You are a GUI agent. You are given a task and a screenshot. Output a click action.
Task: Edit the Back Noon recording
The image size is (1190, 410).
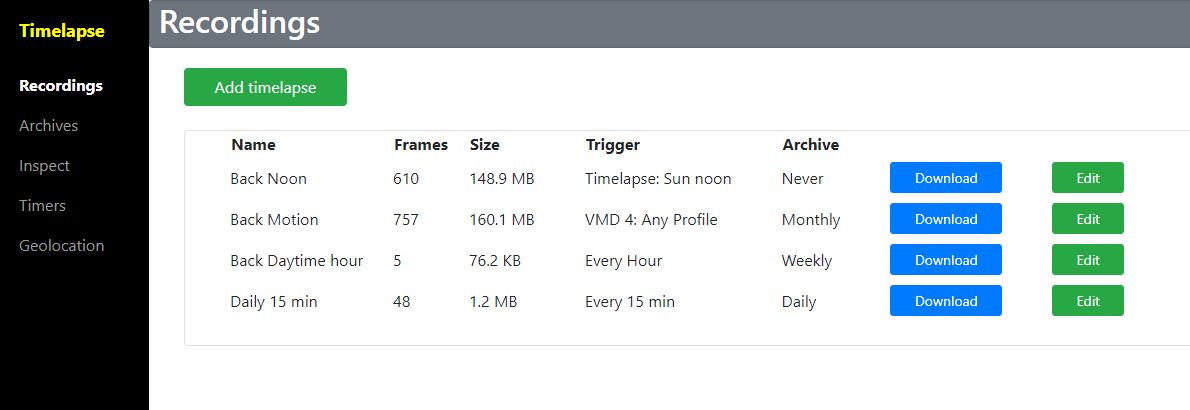(x=1087, y=178)
